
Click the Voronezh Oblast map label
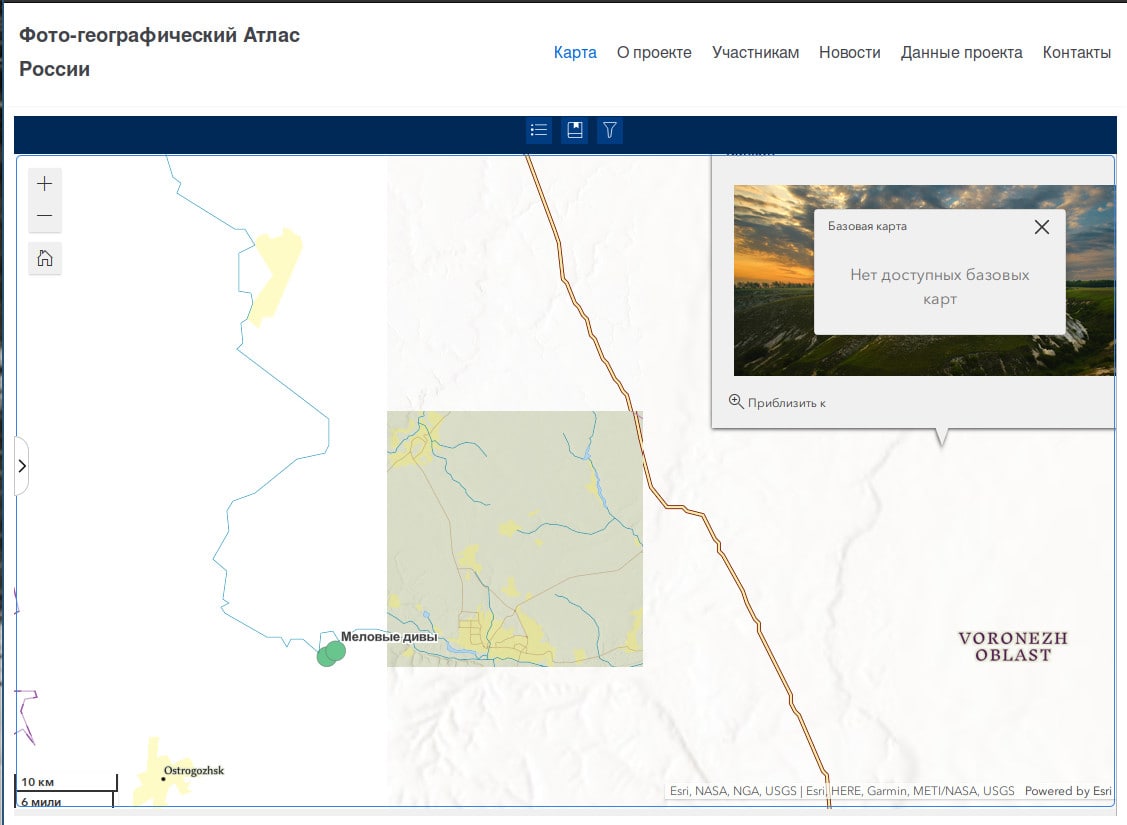1013,646
